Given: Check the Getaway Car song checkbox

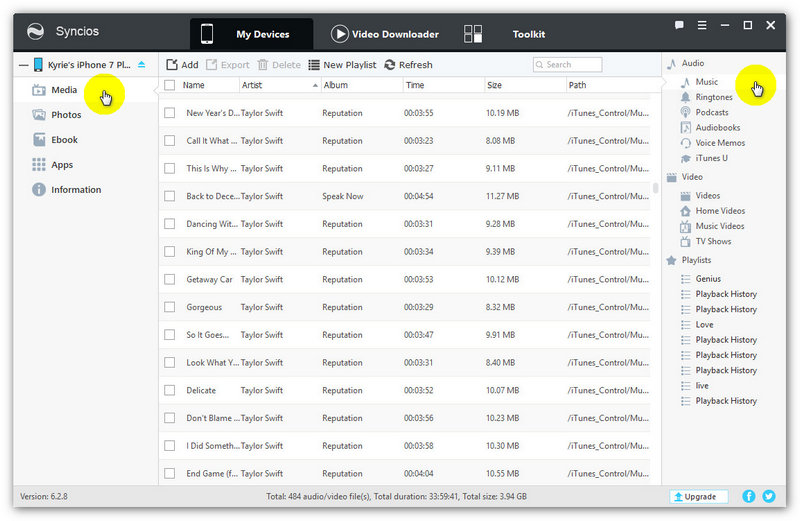Looking at the screenshot, I should [x=169, y=279].
